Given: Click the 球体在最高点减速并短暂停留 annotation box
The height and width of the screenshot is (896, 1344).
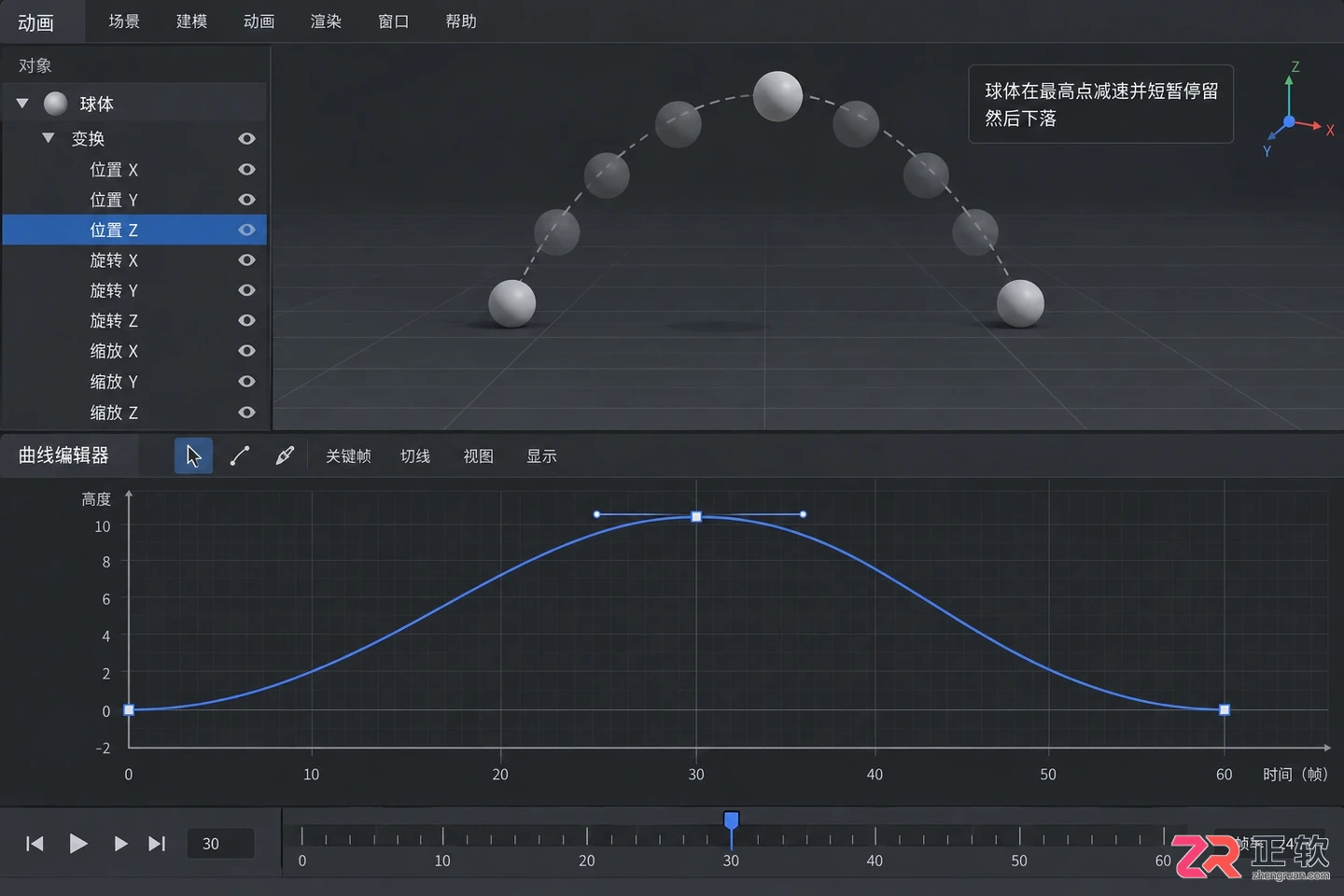Looking at the screenshot, I should coord(1101,104).
